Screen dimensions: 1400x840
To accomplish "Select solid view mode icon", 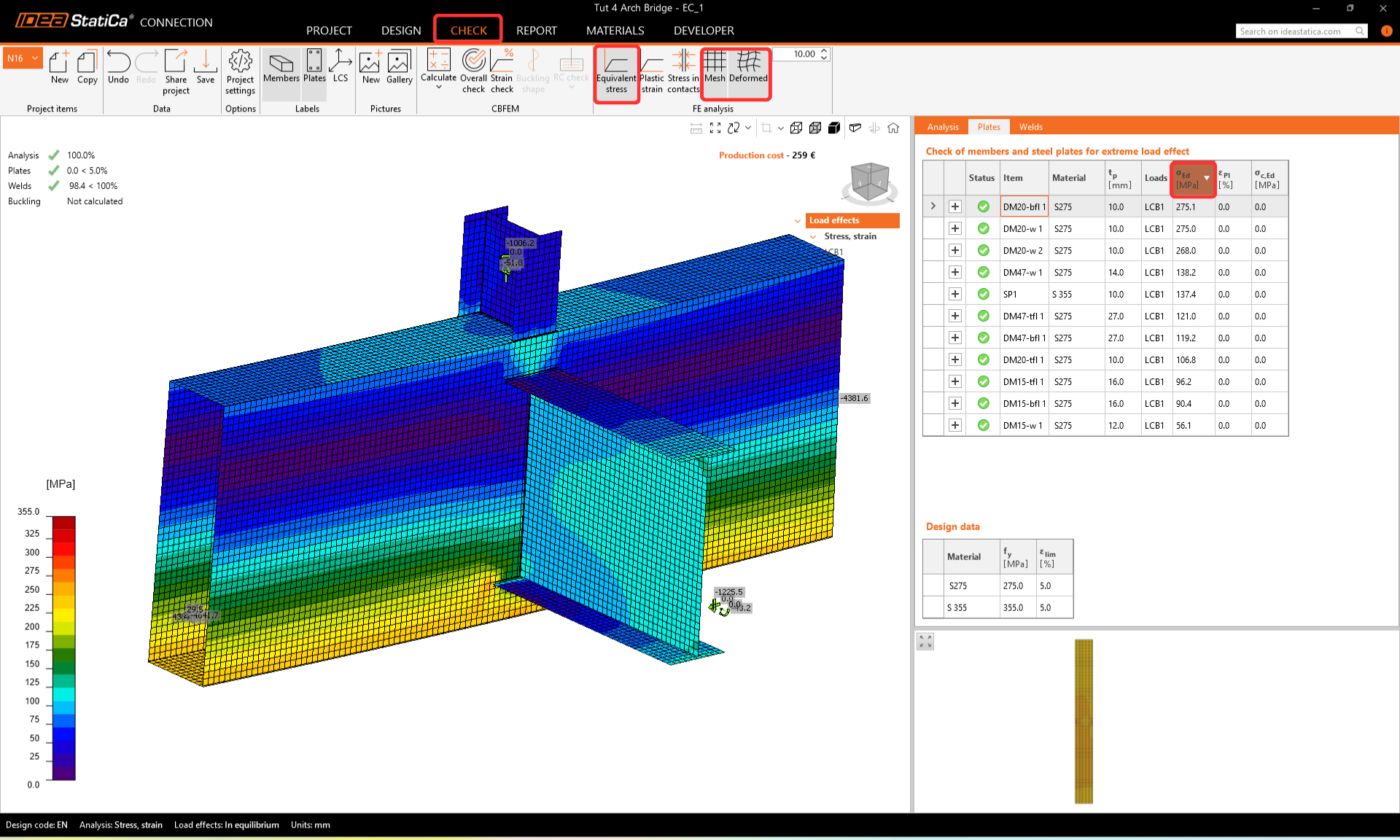I will [x=834, y=128].
